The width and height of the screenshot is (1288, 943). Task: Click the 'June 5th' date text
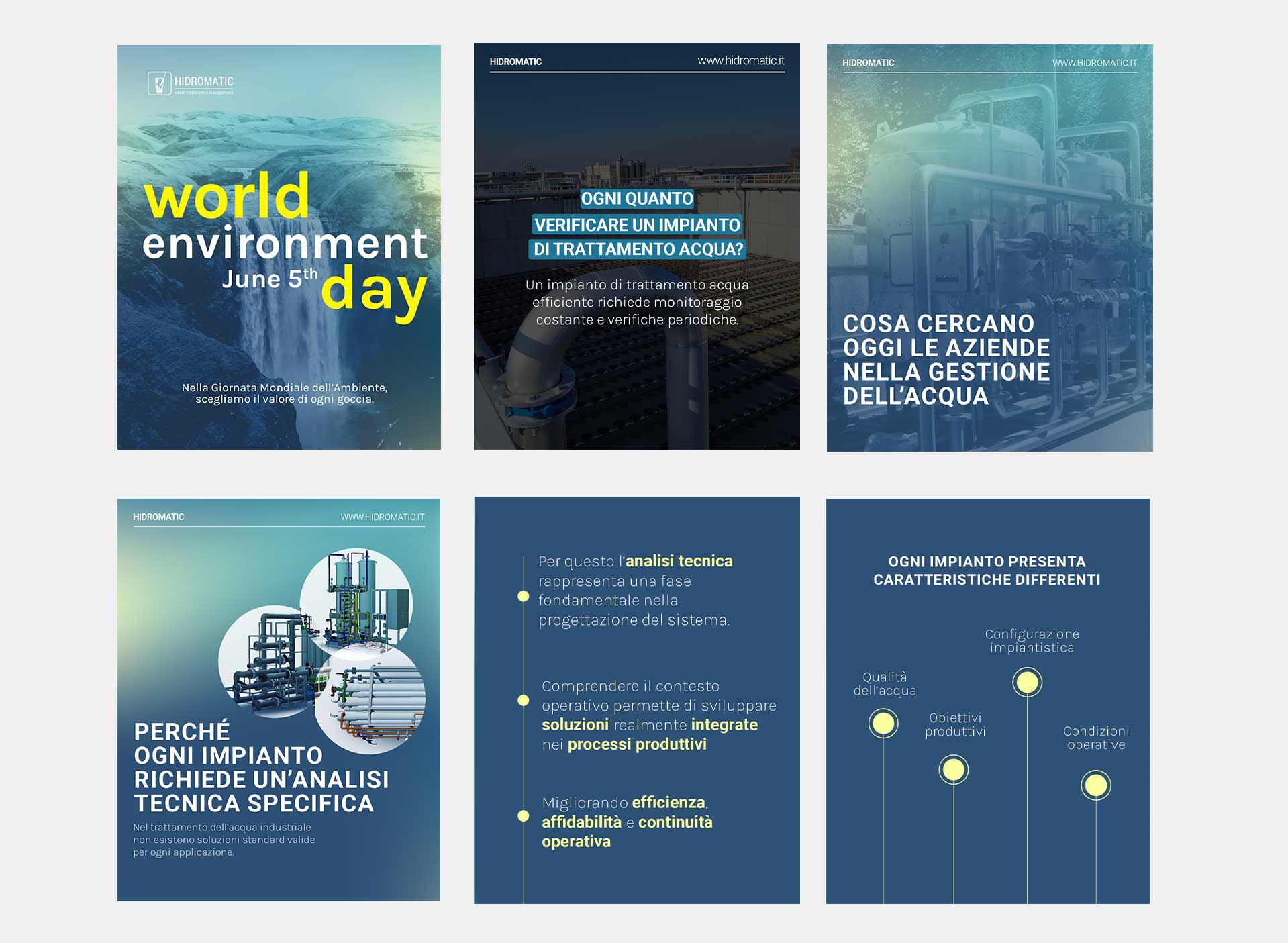pyautogui.click(x=270, y=279)
